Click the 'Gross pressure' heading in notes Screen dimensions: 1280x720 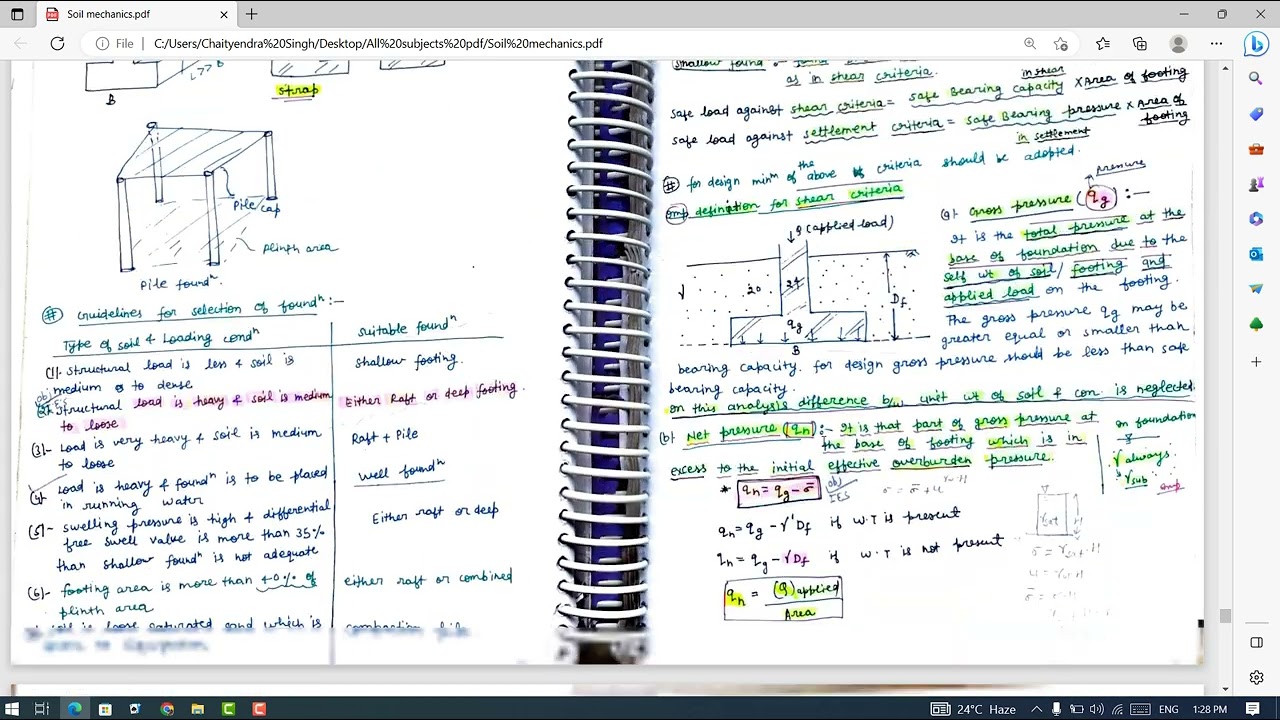pyautogui.click(x=1020, y=206)
